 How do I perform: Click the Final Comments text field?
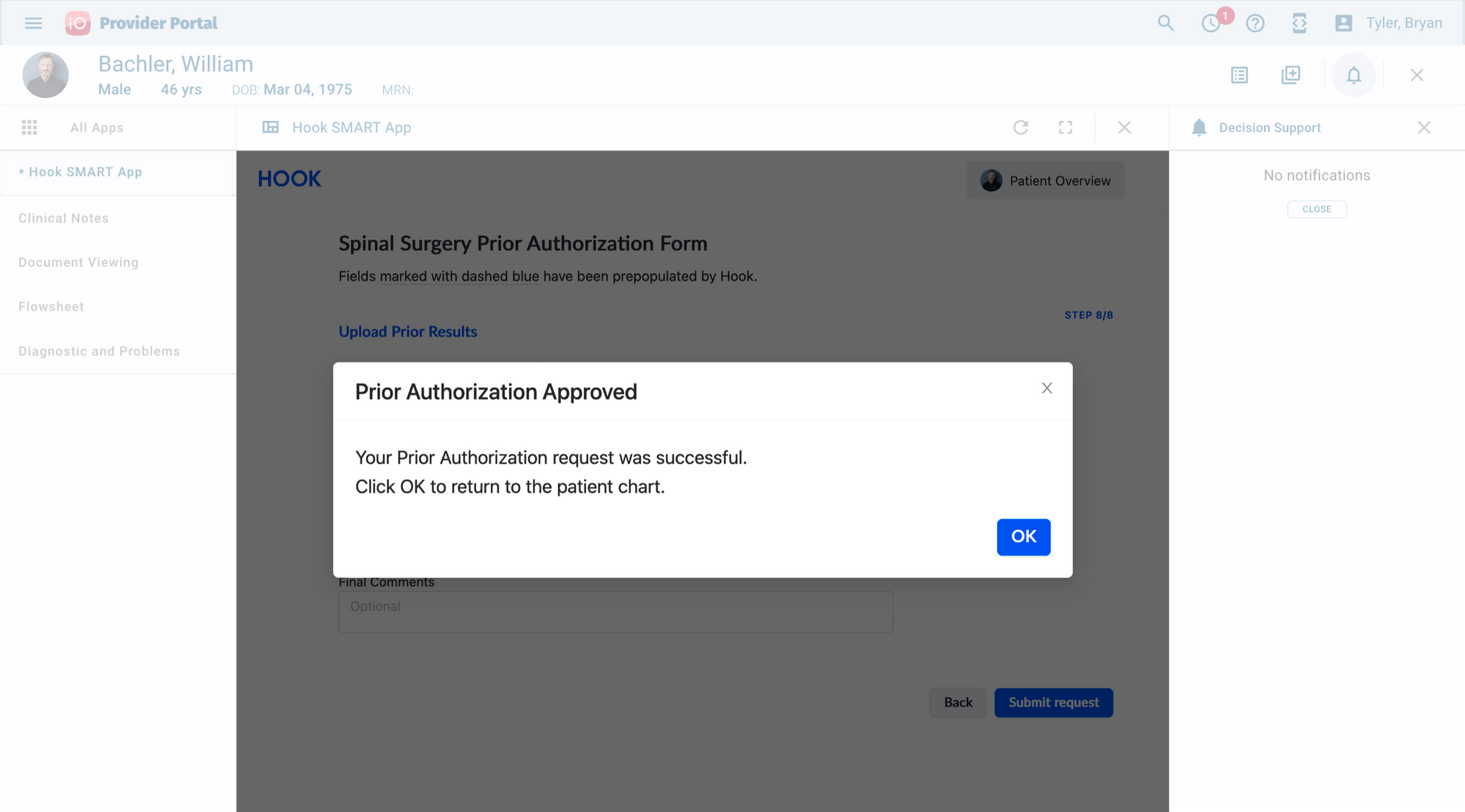(x=615, y=611)
